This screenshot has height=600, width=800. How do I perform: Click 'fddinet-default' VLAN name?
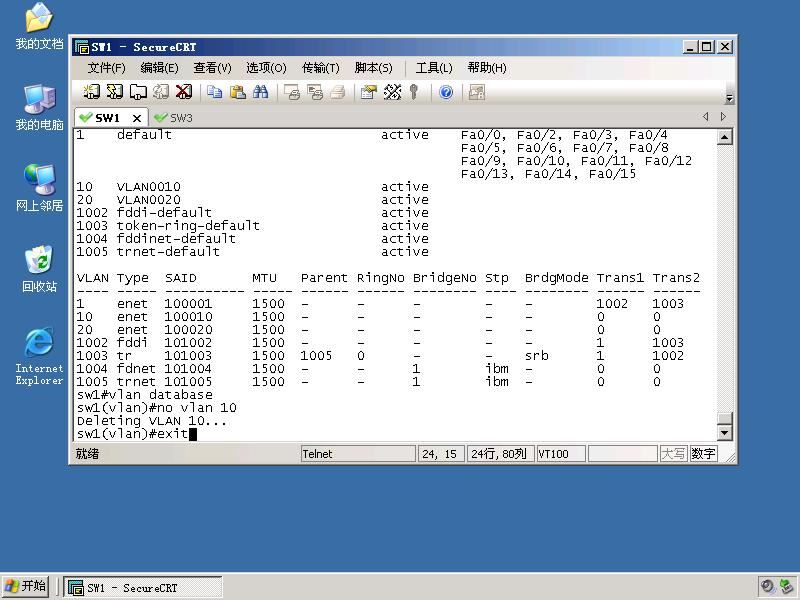click(176, 239)
